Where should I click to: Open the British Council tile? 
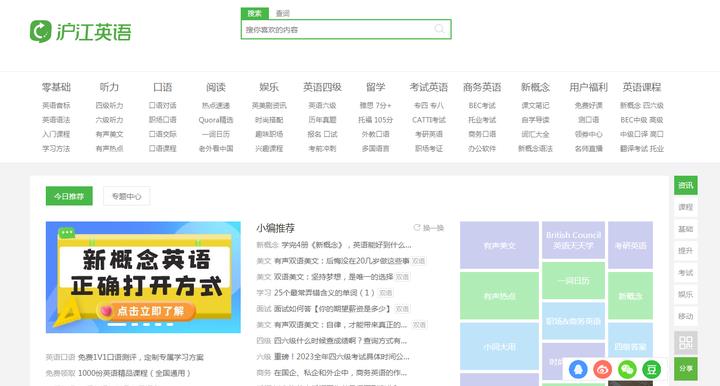click(x=573, y=240)
